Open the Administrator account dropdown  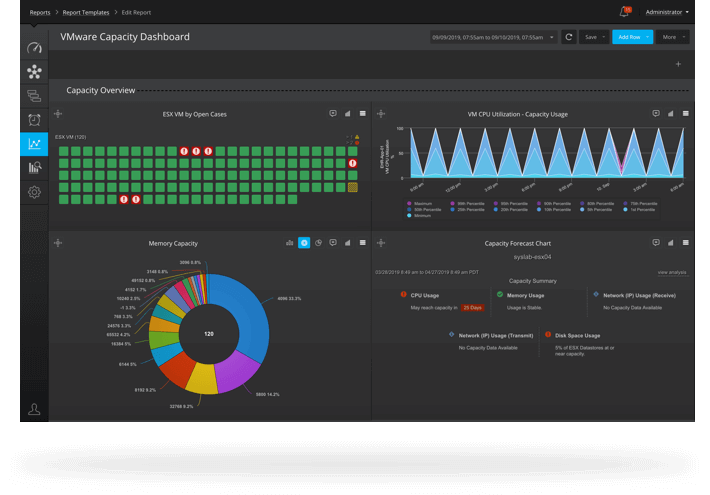click(x=667, y=12)
